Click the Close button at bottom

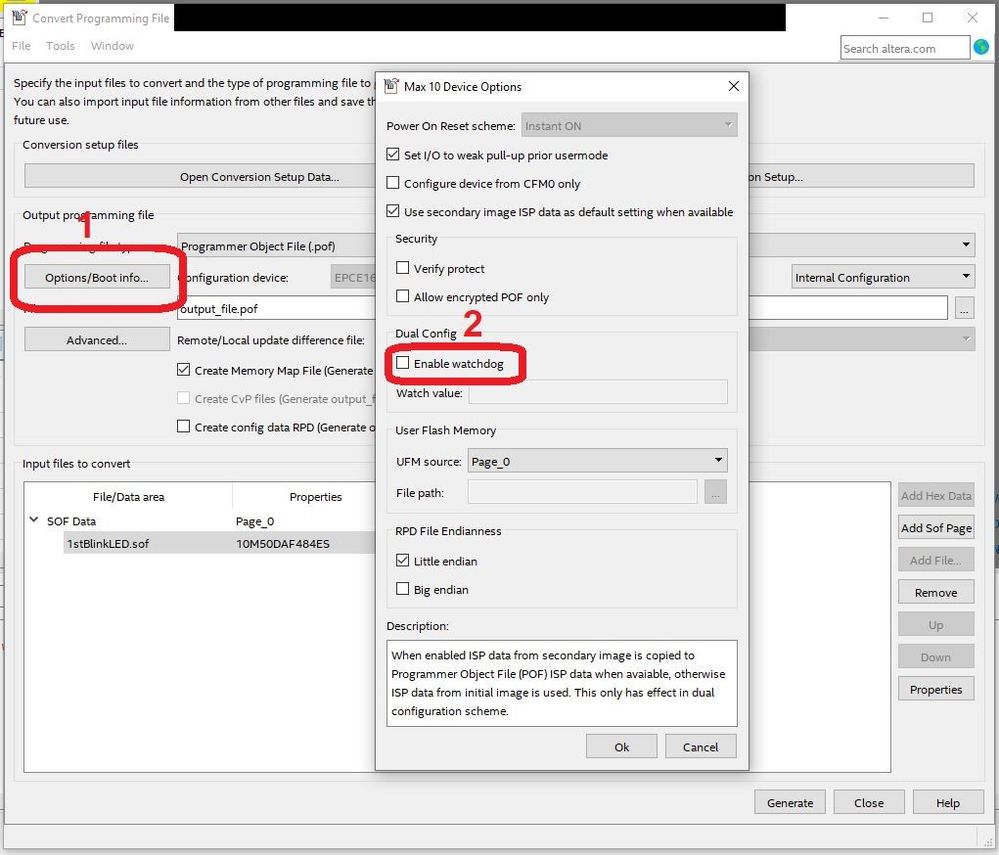point(868,803)
